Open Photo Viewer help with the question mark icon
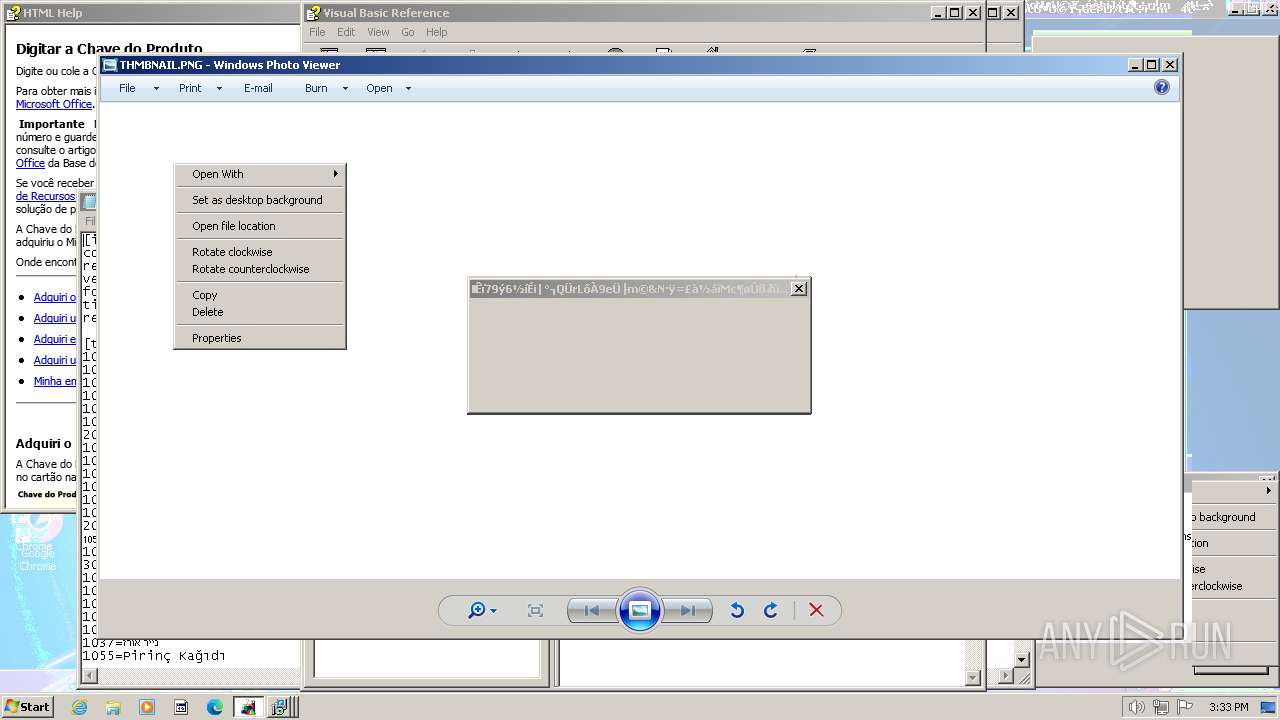 click(x=1161, y=87)
